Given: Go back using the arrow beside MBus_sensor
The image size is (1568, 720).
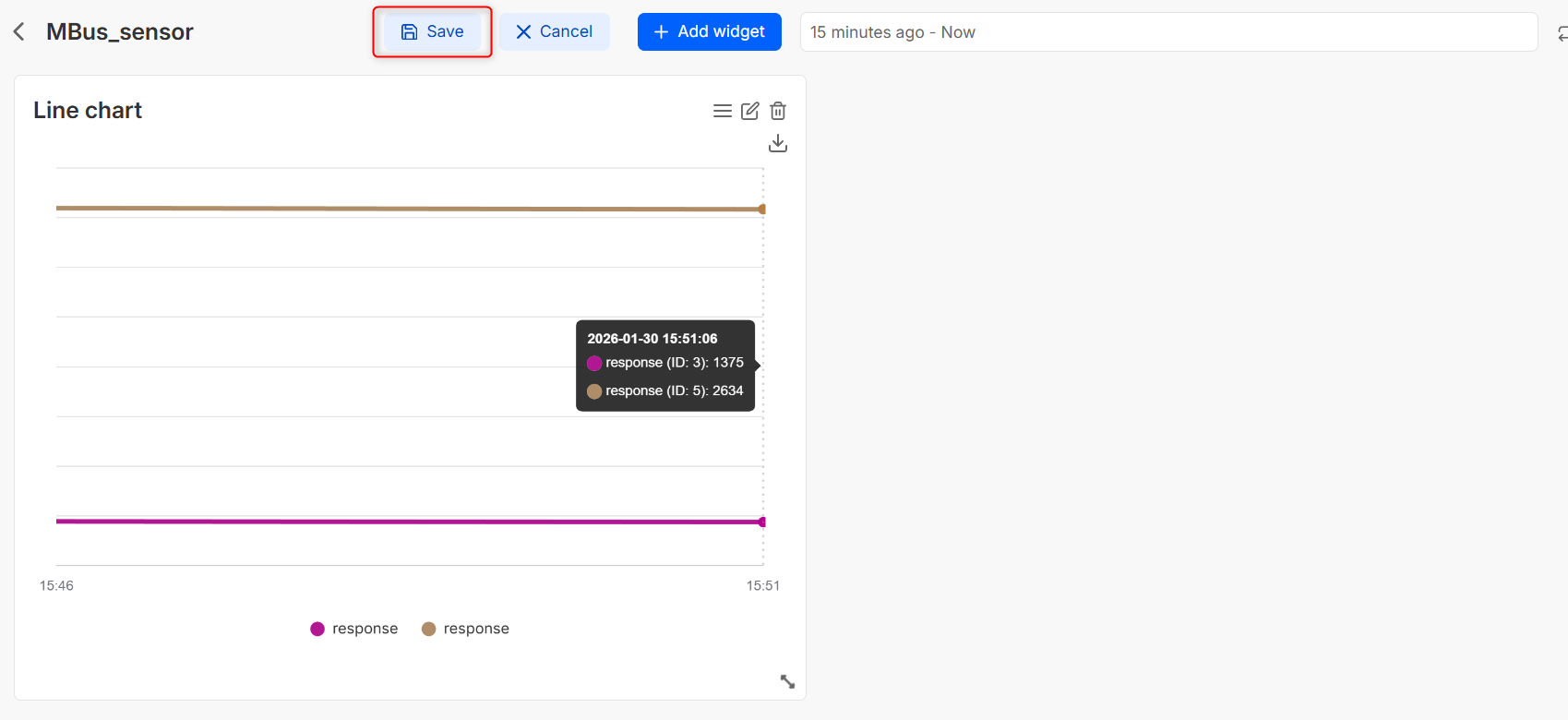Looking at the screenshot, I should 18,31.
